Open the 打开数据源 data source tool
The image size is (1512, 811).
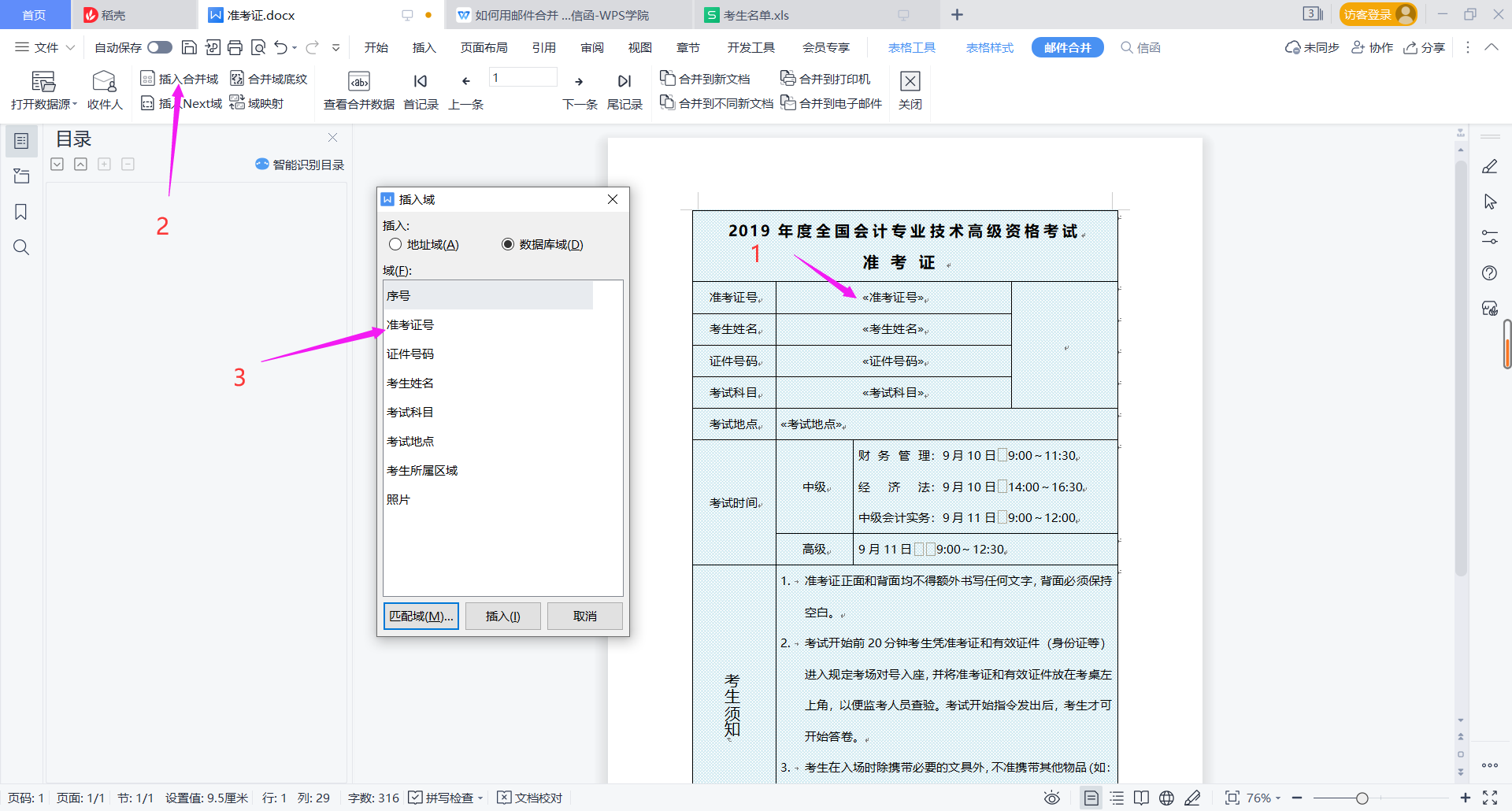(42, 89)
